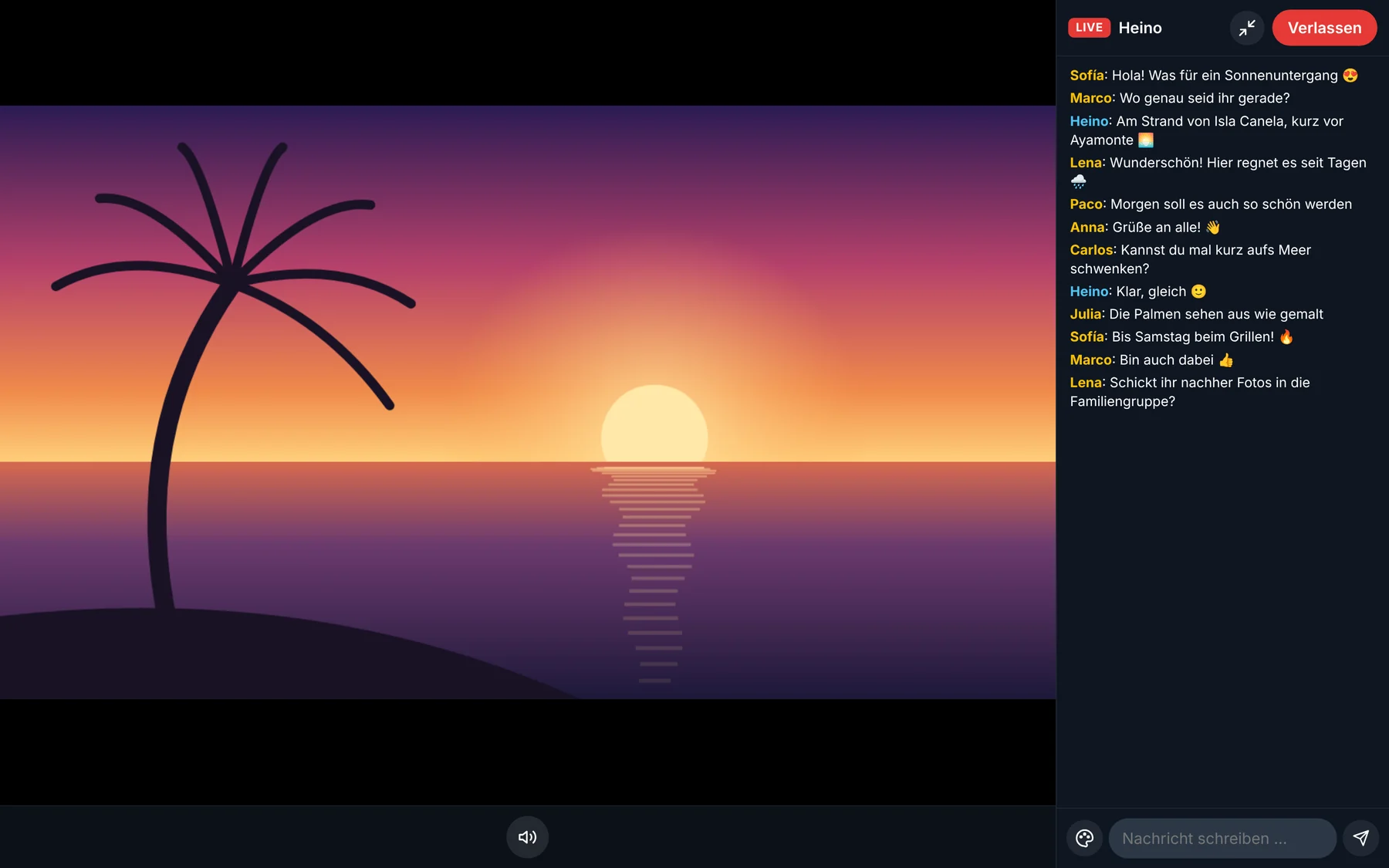Image resolution: width=1389 pixels, height=868 pixels.
Task: Click the Nachricht schreiben message field
Action: click(1222, 838)
